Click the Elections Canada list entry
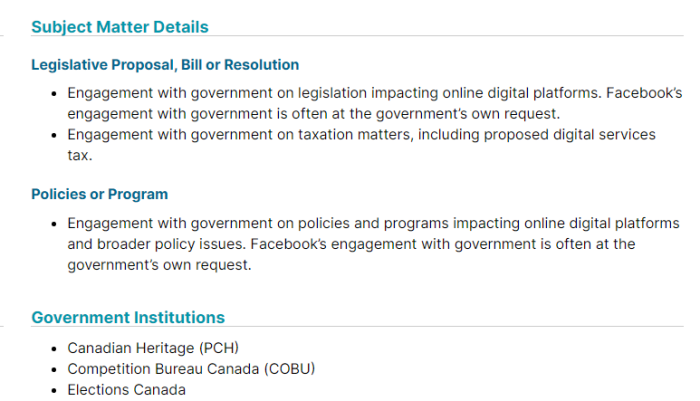The image size is (700, 401). (126, 390)
